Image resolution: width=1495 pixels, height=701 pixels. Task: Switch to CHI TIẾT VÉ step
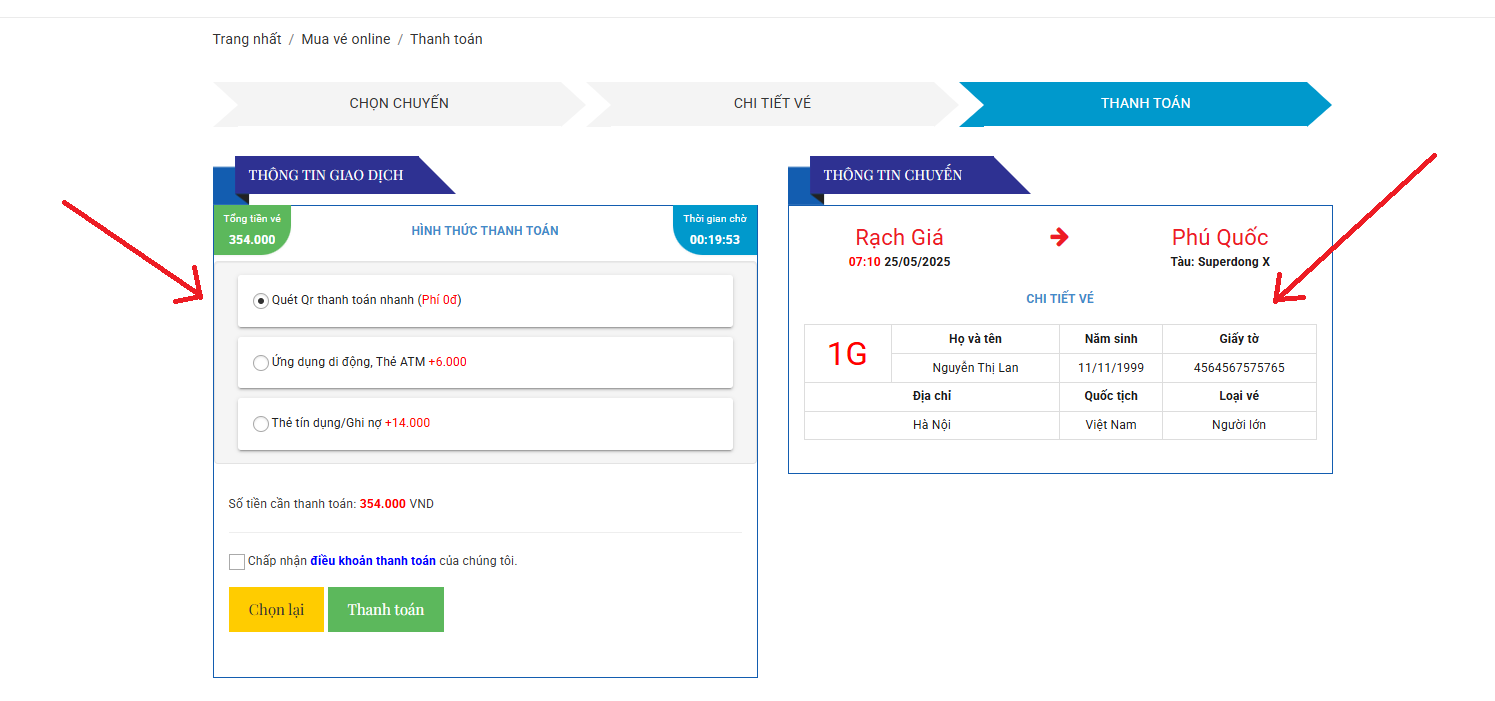tap(772, 104)
